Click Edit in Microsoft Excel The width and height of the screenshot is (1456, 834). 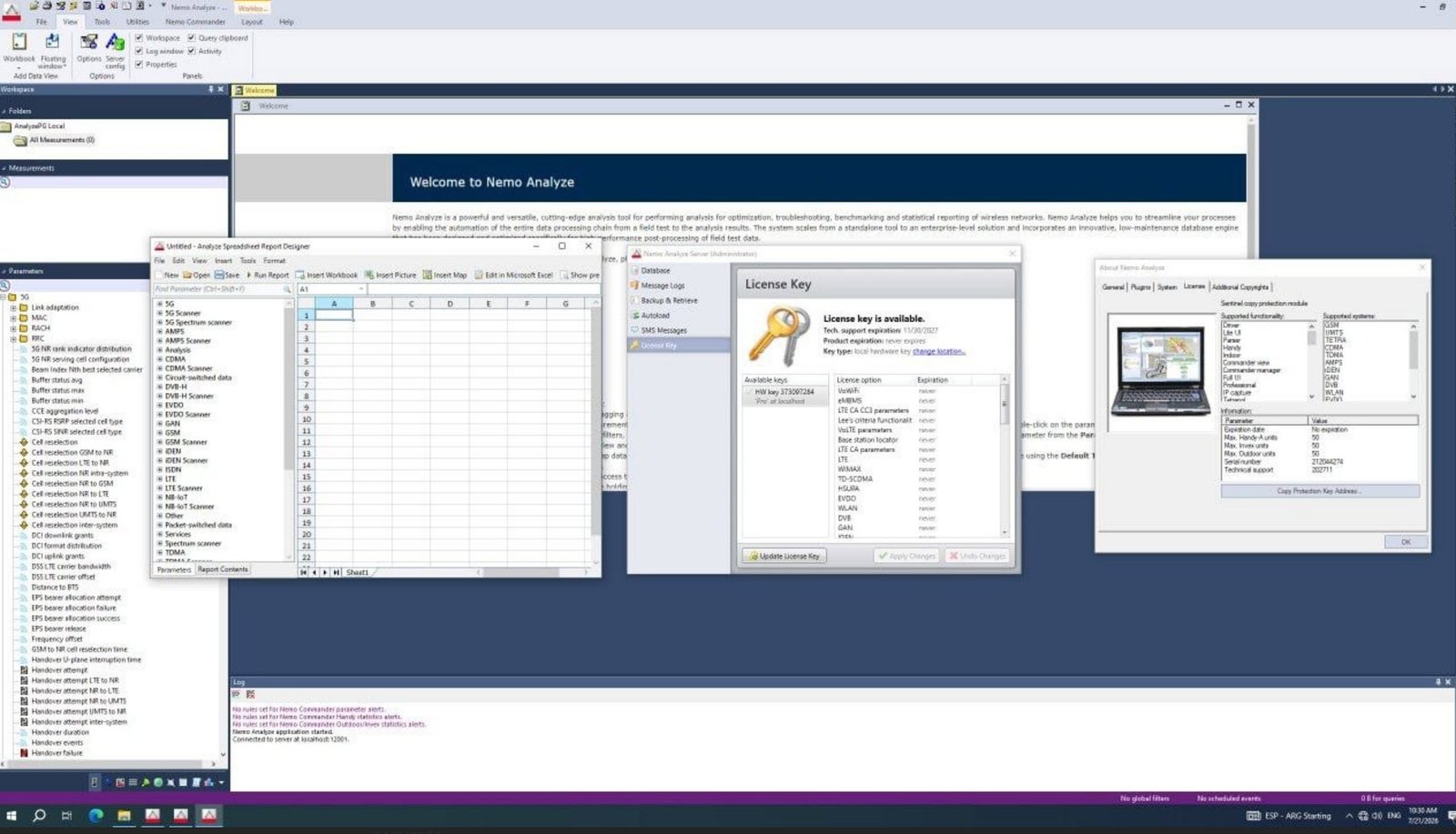pyautogui.click(x=513, y=275)
